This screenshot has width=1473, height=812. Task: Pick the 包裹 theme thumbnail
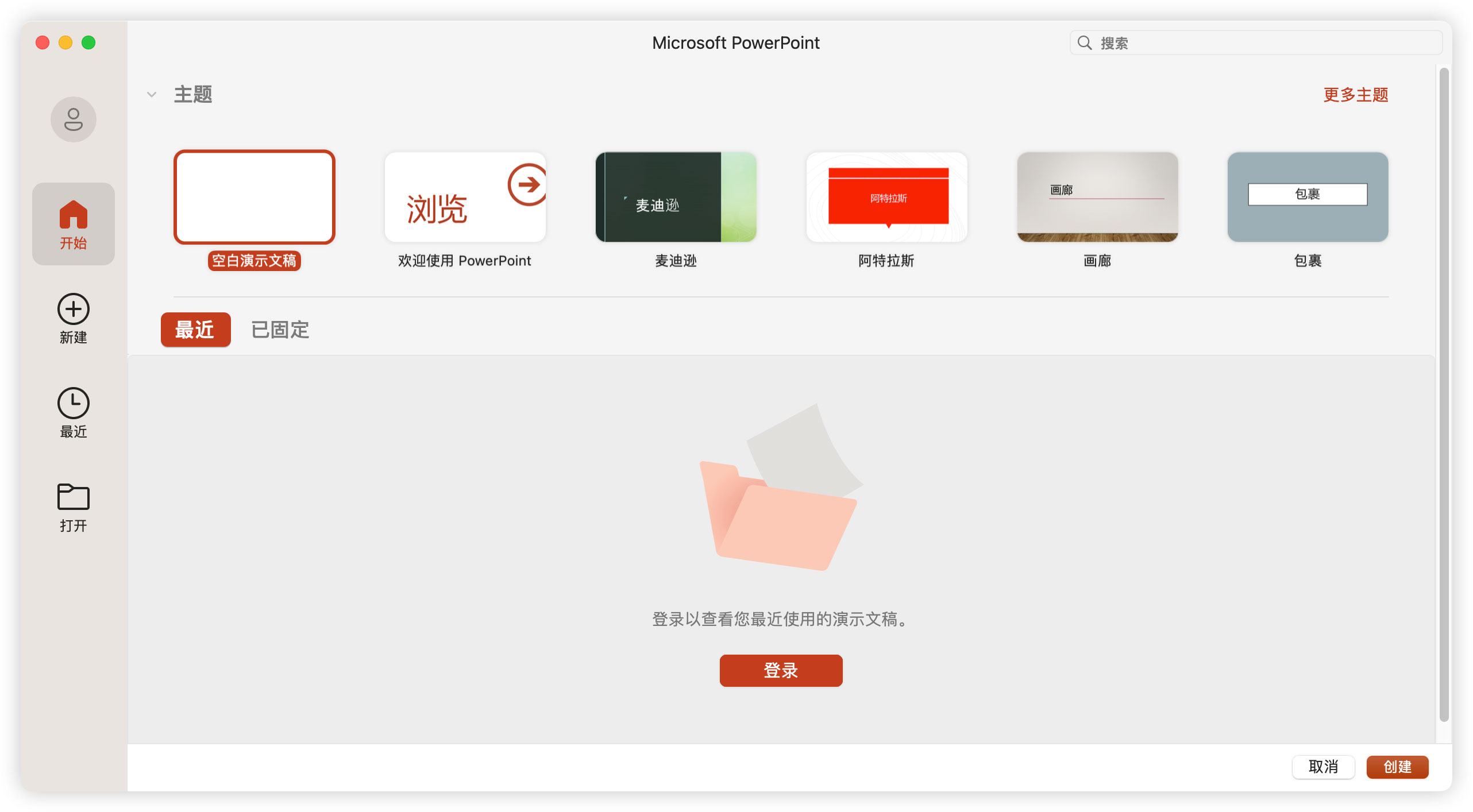coord(1308,197)
